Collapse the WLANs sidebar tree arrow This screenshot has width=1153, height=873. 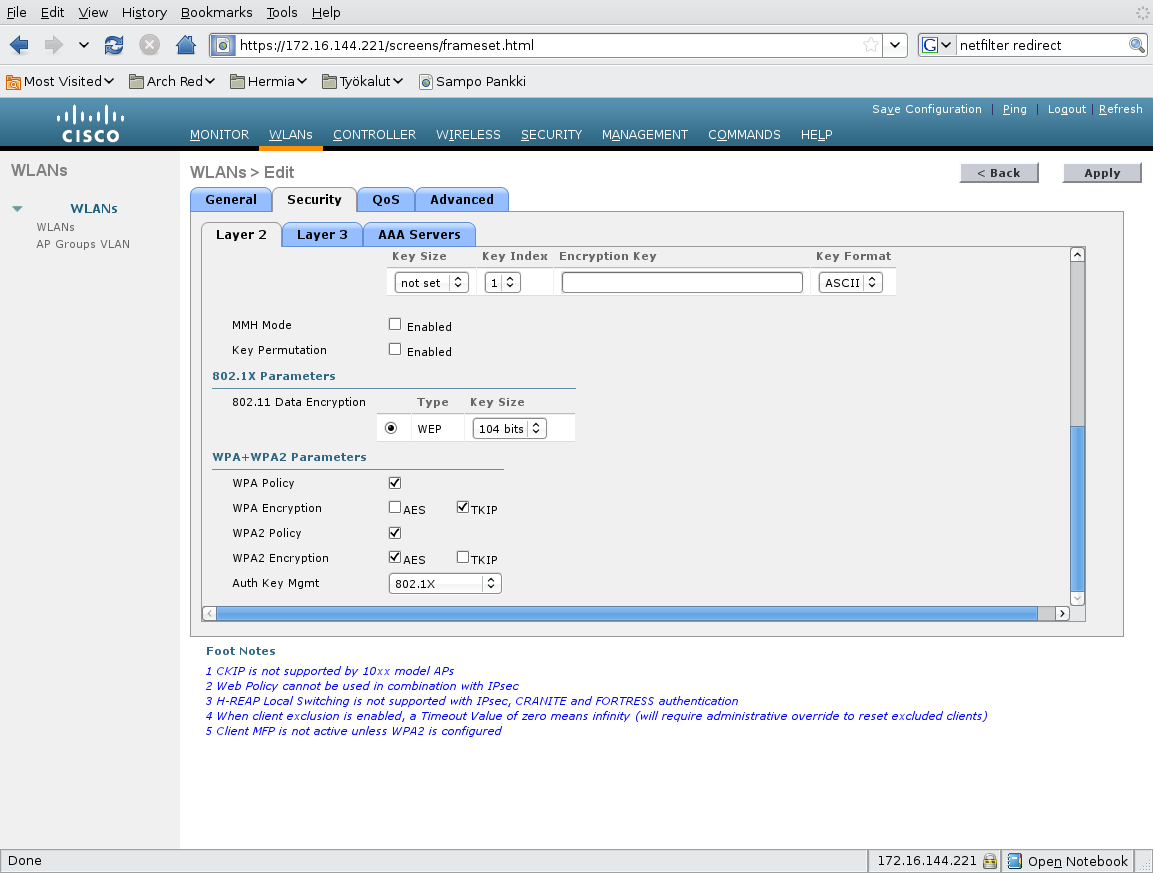point(18,209)
